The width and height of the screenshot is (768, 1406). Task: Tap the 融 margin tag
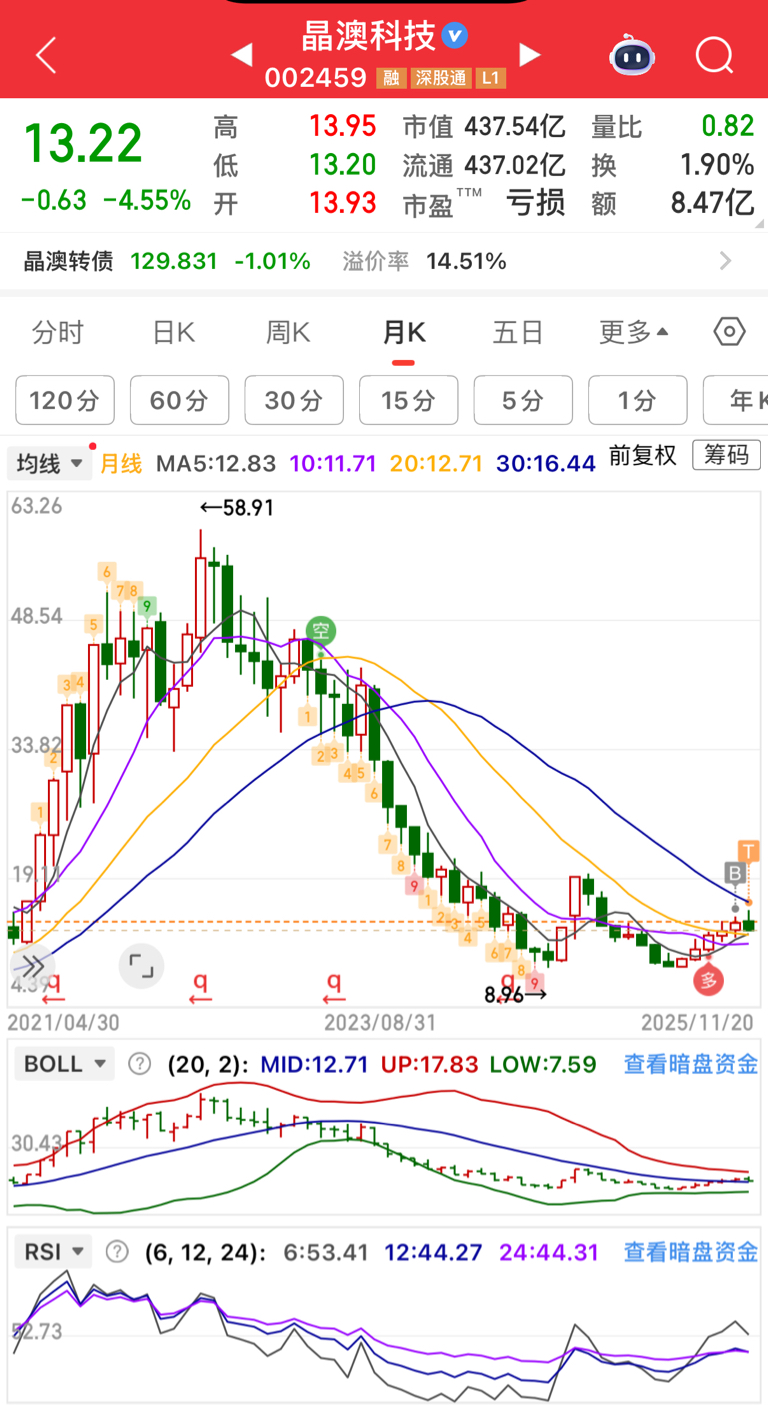pos(392,78)
